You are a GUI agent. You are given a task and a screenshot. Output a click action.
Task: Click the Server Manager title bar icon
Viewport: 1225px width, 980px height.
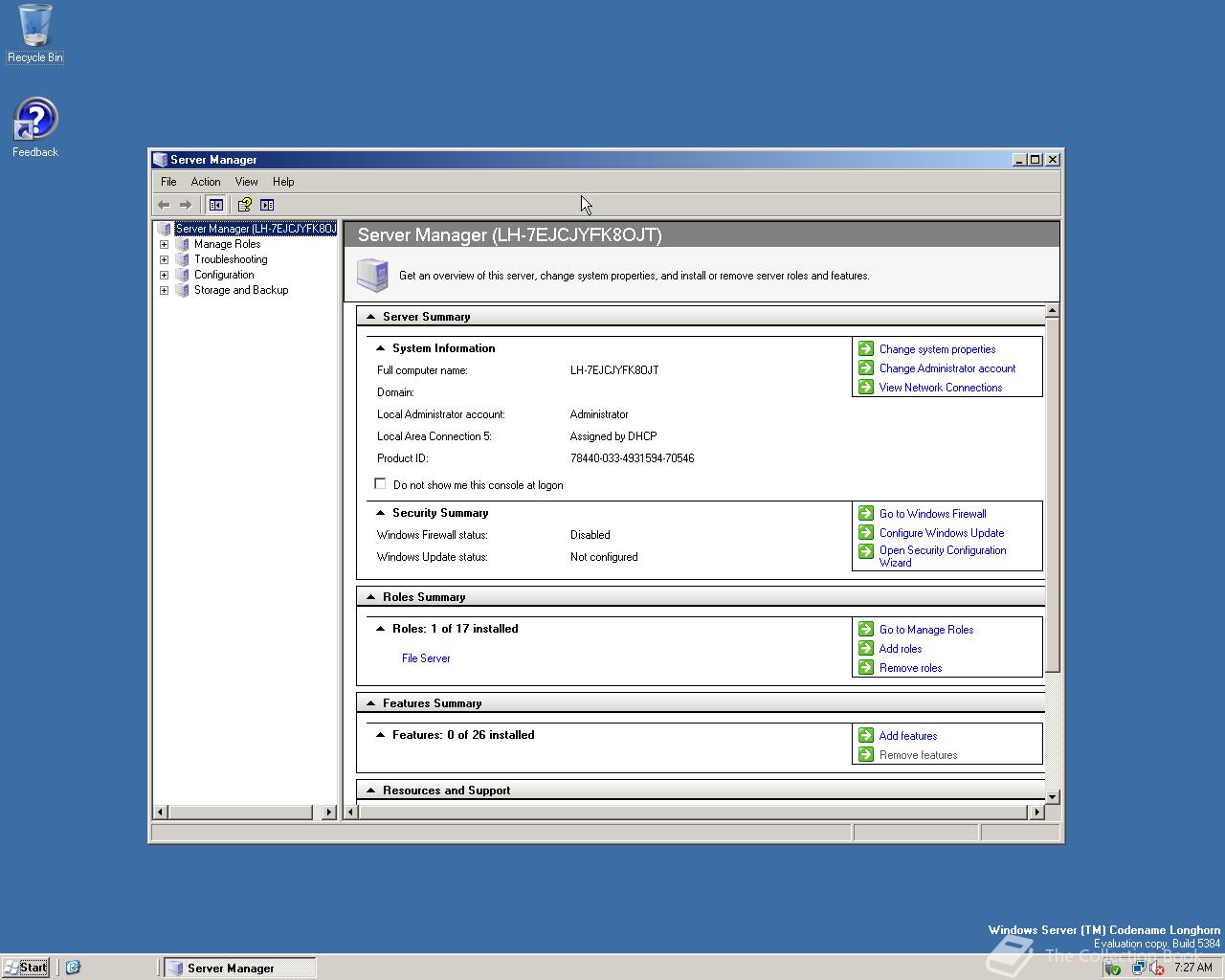click(160, 160)
